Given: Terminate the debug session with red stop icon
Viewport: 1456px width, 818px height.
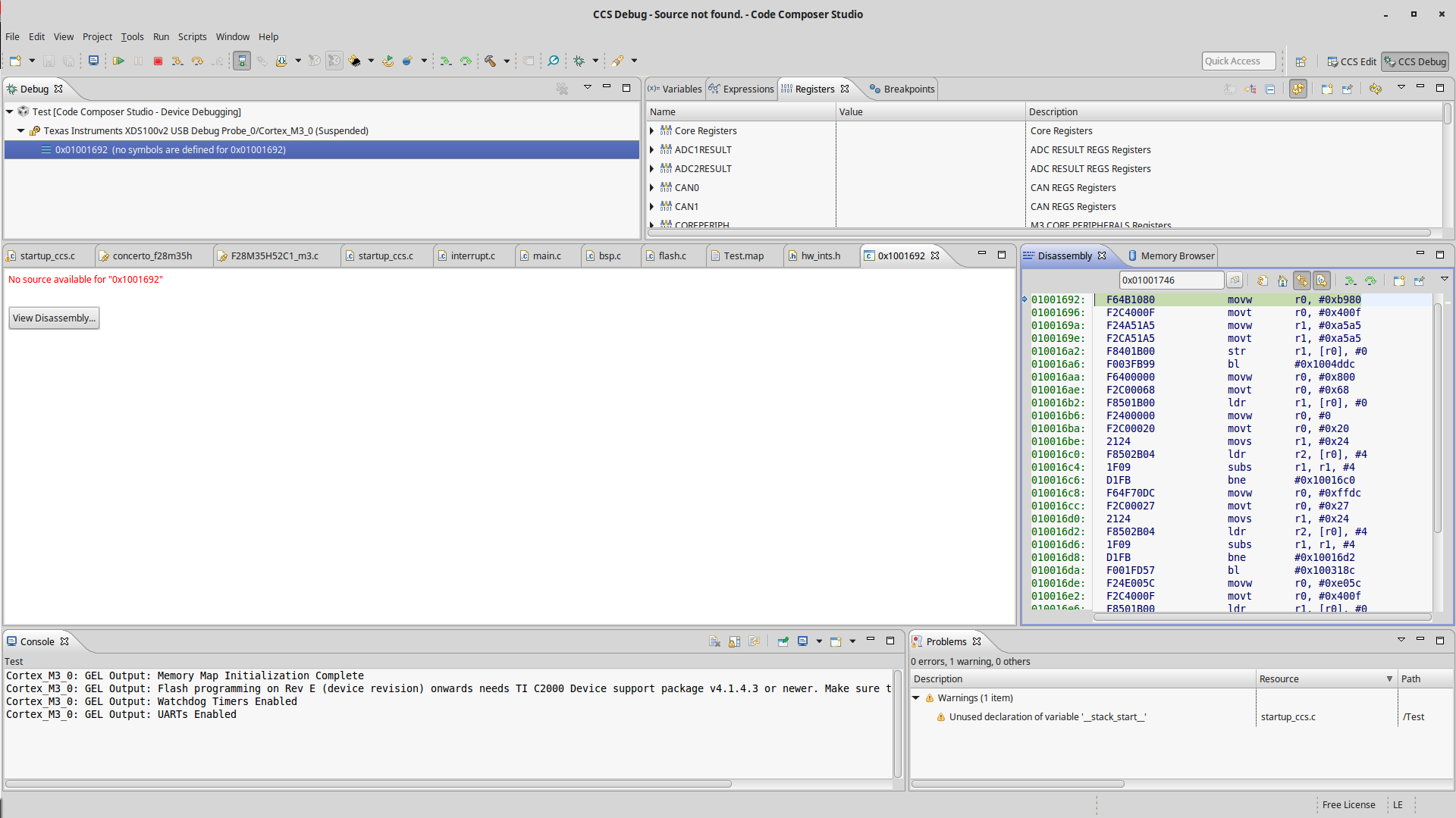Looking at the screenshot, I should point(158,61).
